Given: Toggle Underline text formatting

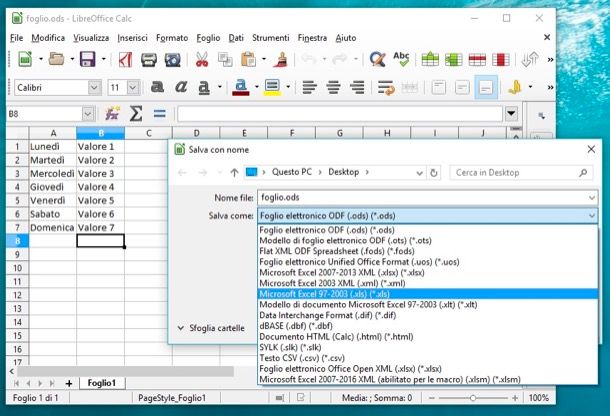Looking at the screenshot, I should [204, 88].
